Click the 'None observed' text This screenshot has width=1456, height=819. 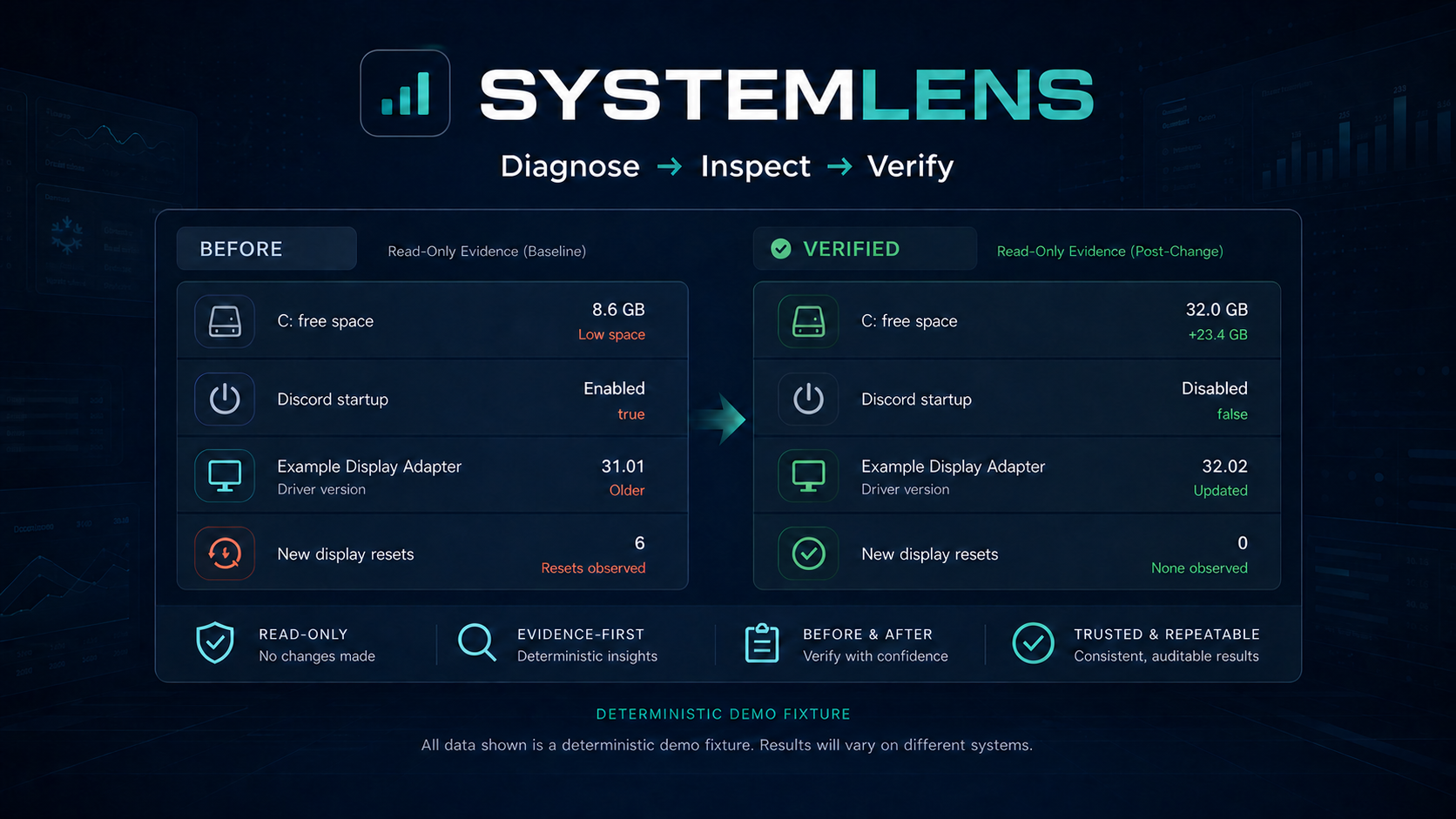(1199, 567)
